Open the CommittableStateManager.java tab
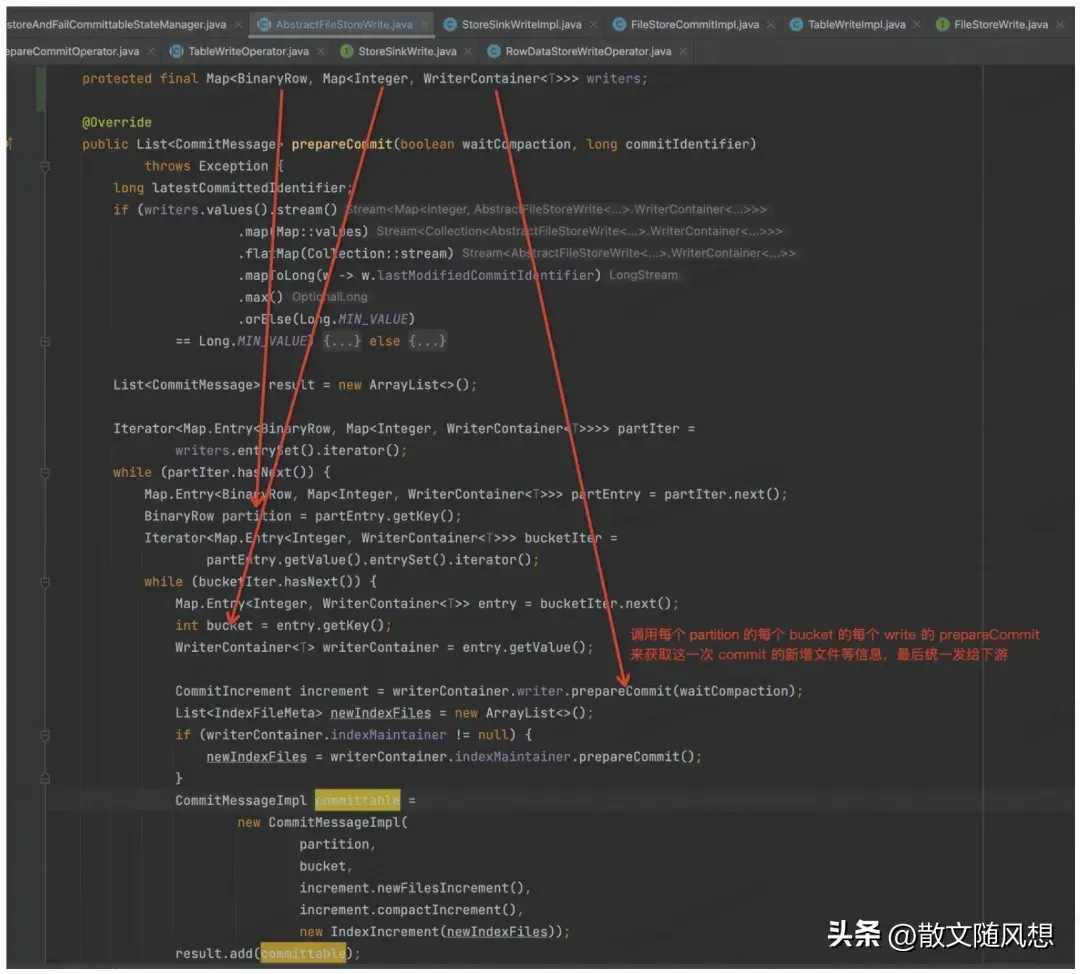The width and height of the screenshot is (1080, 974). (116, 25)
